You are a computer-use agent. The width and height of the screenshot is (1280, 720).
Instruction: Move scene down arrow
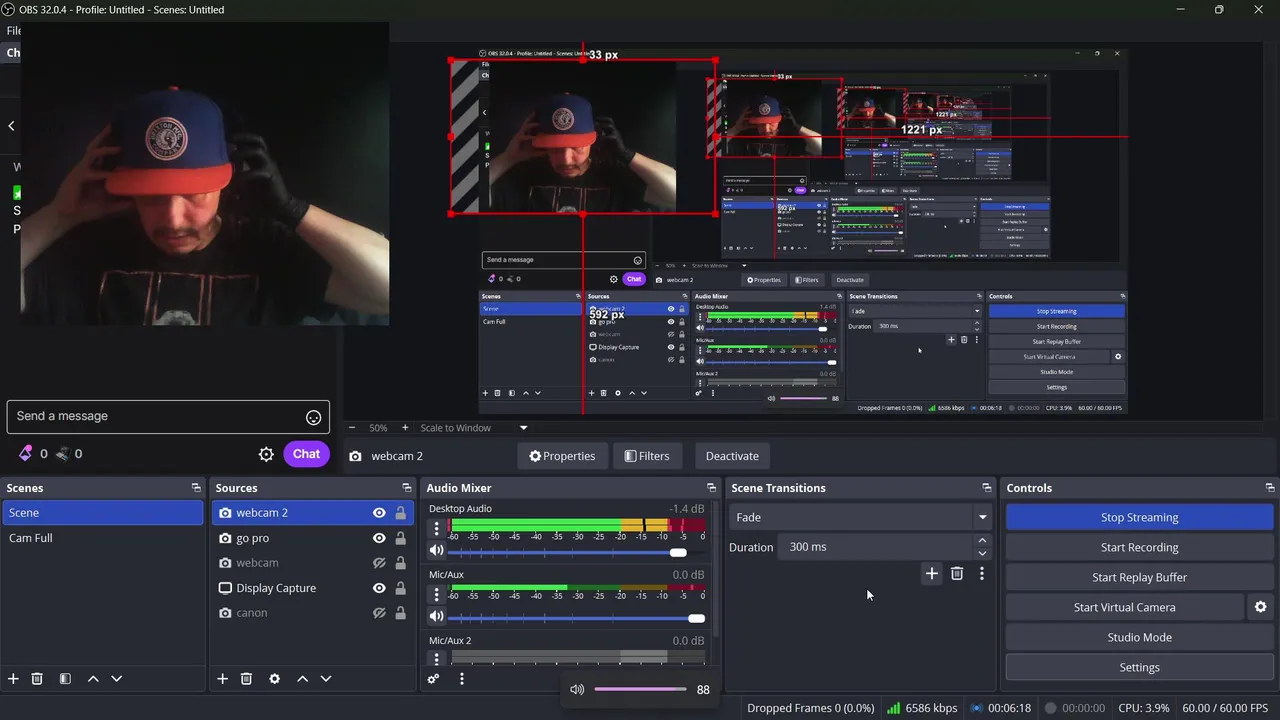point(116,679)
